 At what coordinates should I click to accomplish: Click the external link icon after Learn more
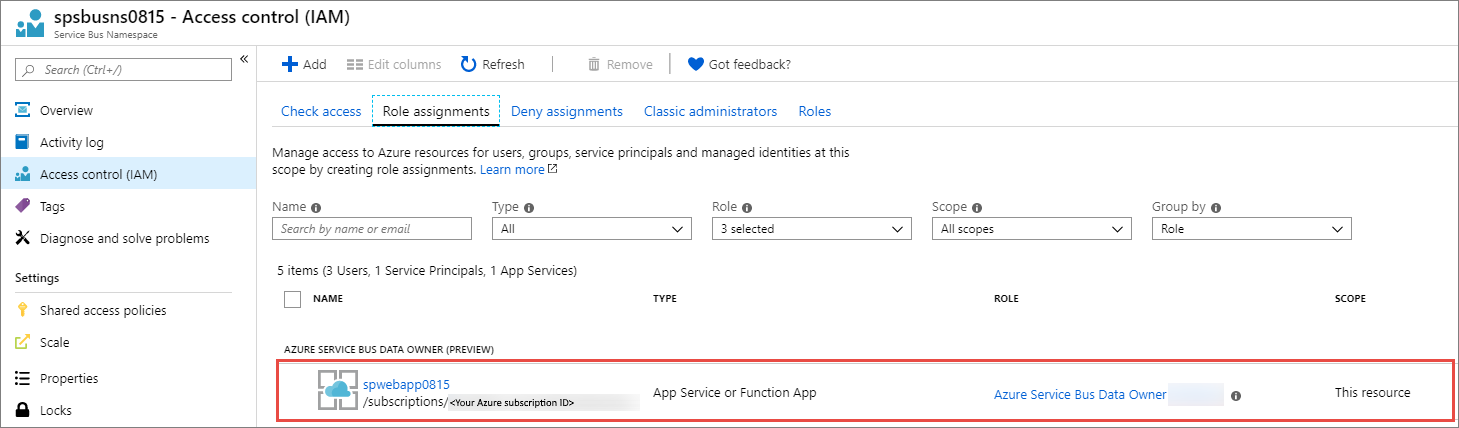click(552, 170)
